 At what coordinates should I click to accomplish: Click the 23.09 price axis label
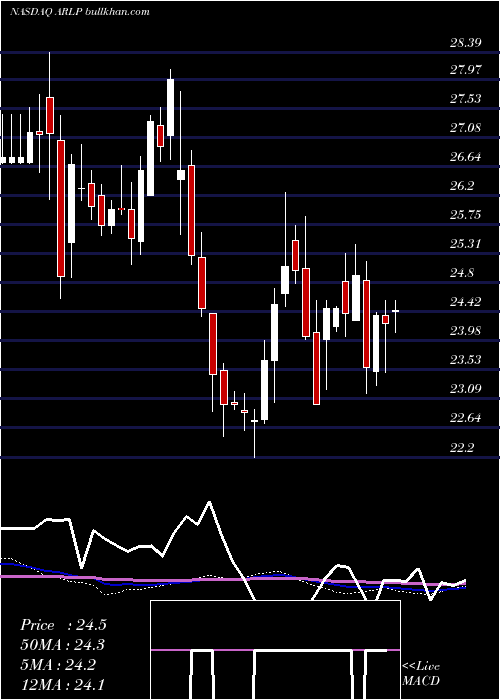(465, 389)
